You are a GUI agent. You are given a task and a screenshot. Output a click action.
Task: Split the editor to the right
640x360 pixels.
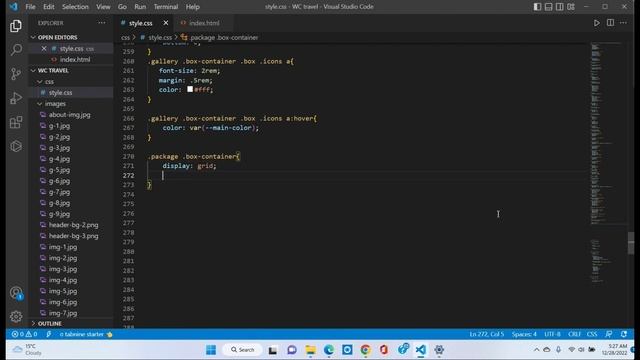[x=610, y=23]
